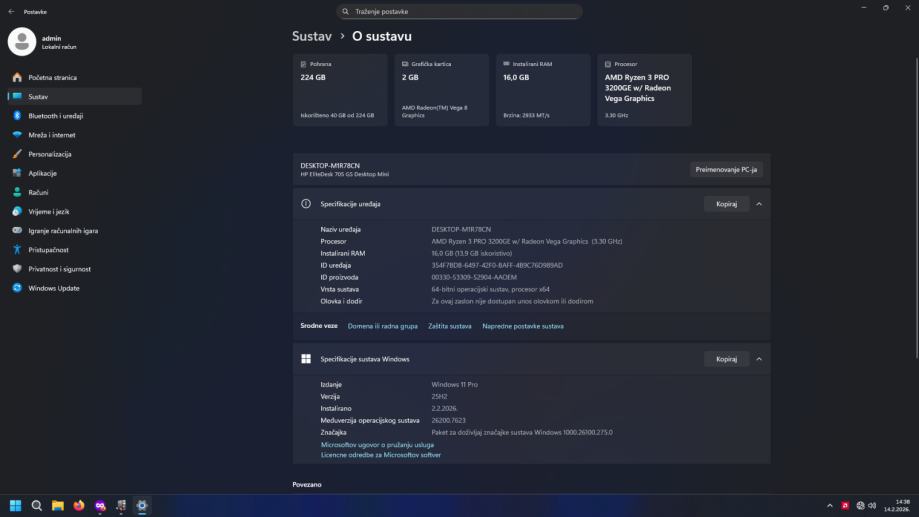Click the Igranje računalnih igara controller icon
This screenshot has width=919, height=517.
point(17,230)
